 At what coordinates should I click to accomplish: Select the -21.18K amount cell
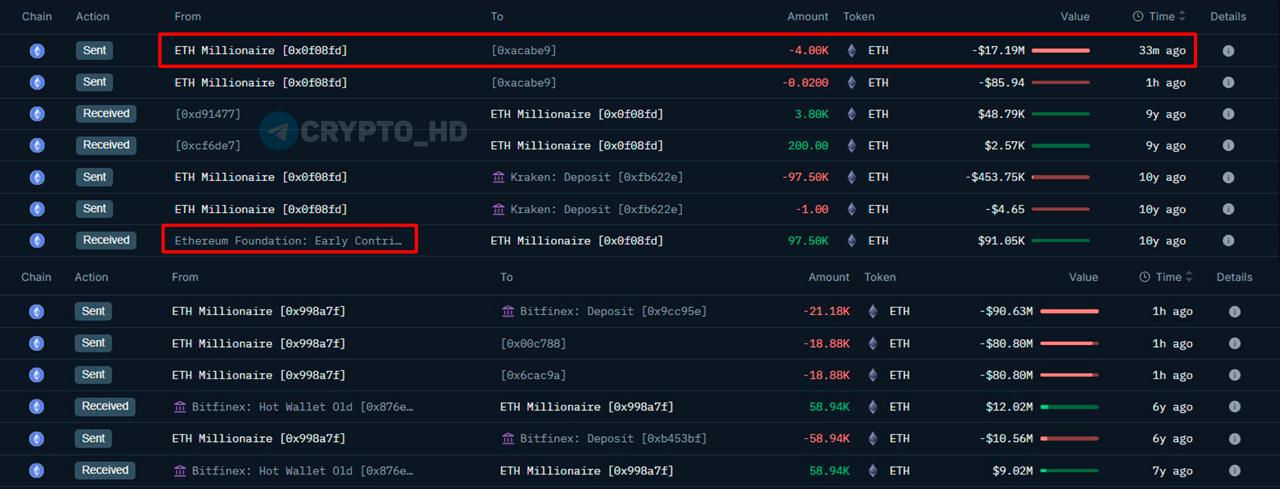click(x=826, y=311)
